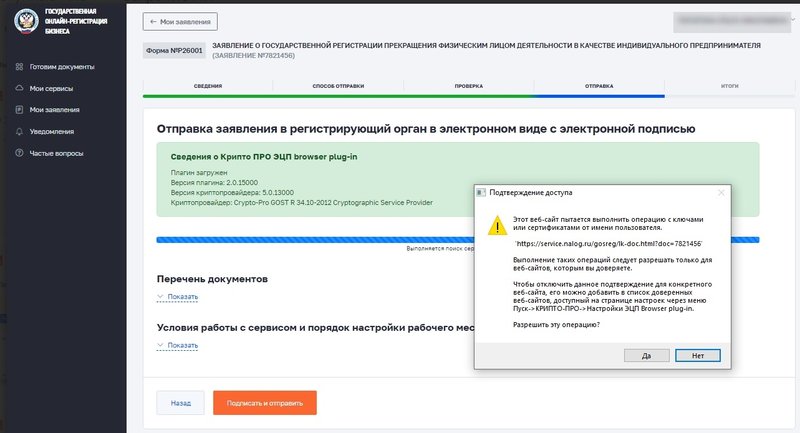Click the Версия криптопровайдера: 5.0.13000 line
Image resolution: width=800 pixels, height=433 pixels.
click(x=232, y=193)
